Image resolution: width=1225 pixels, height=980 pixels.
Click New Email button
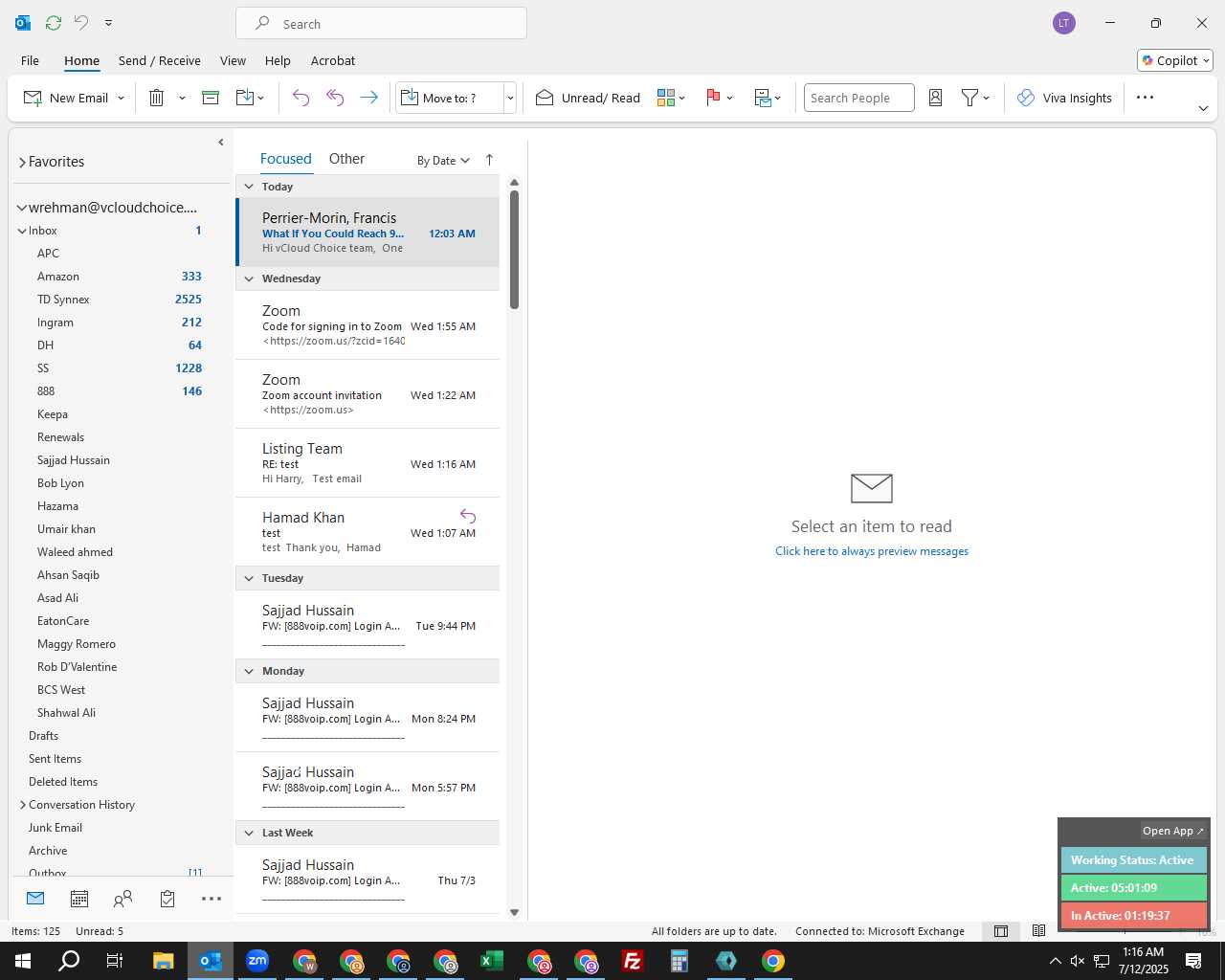[x=66, y=98]
